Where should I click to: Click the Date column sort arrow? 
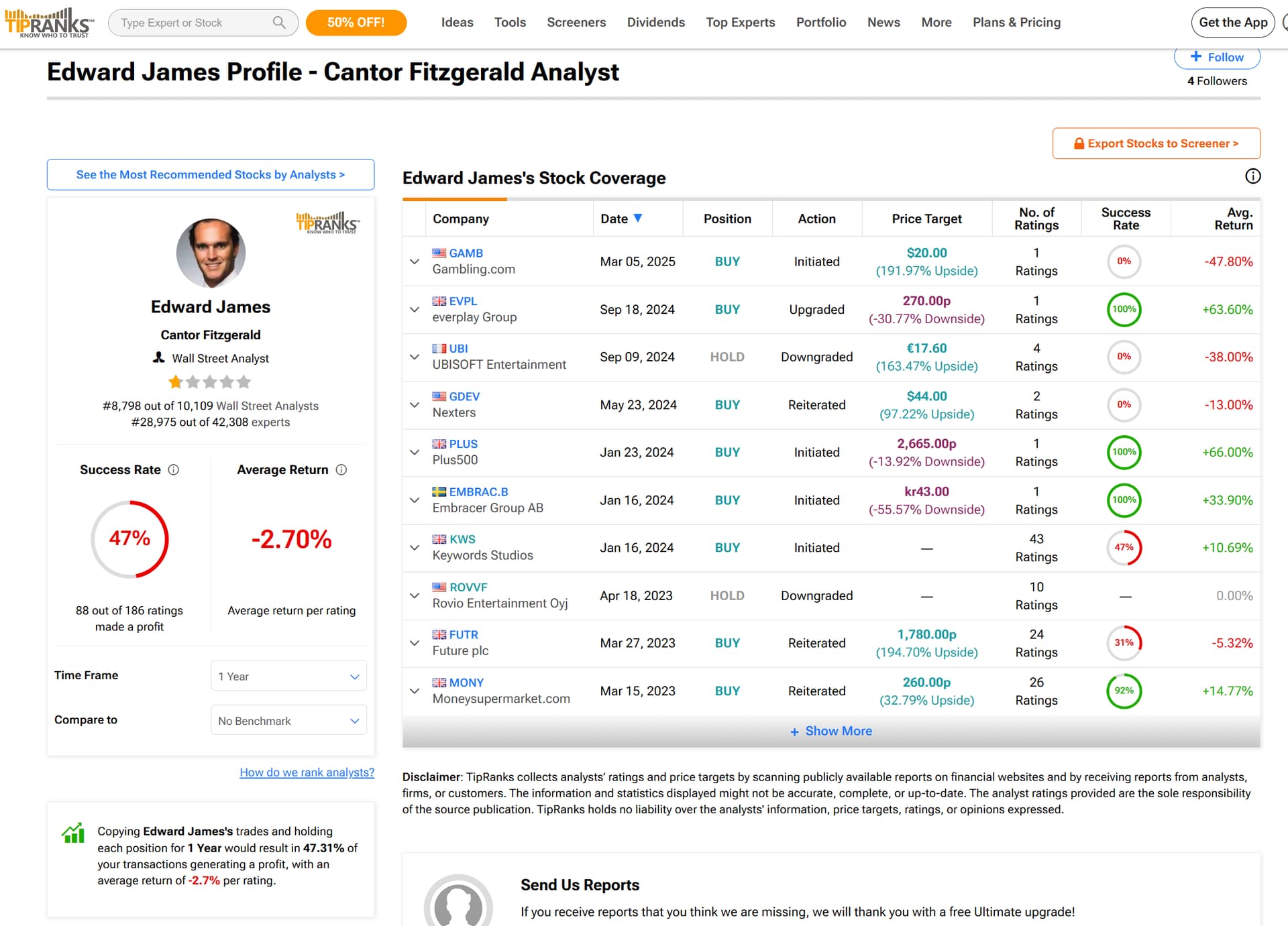[x=638, y=218]
